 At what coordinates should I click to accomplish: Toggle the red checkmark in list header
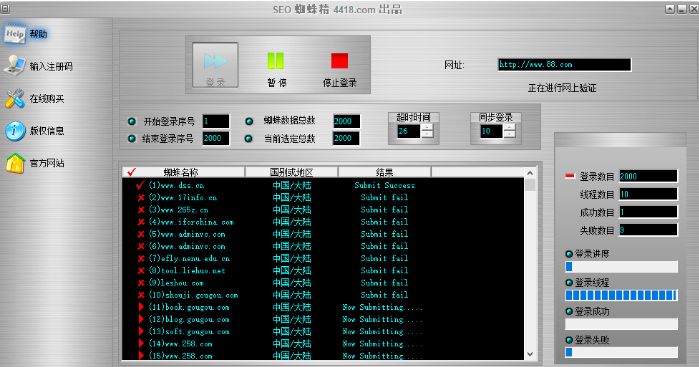coord(132,172)
